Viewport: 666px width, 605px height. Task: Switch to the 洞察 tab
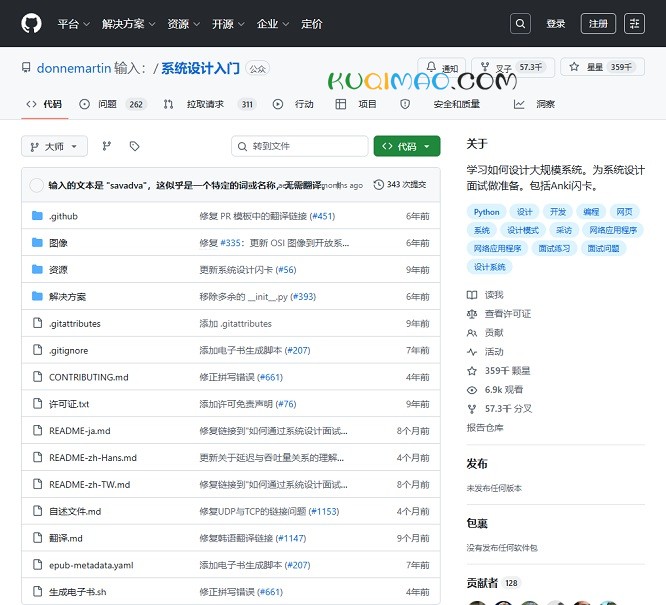pyautogui.click(x=534, y=104)
